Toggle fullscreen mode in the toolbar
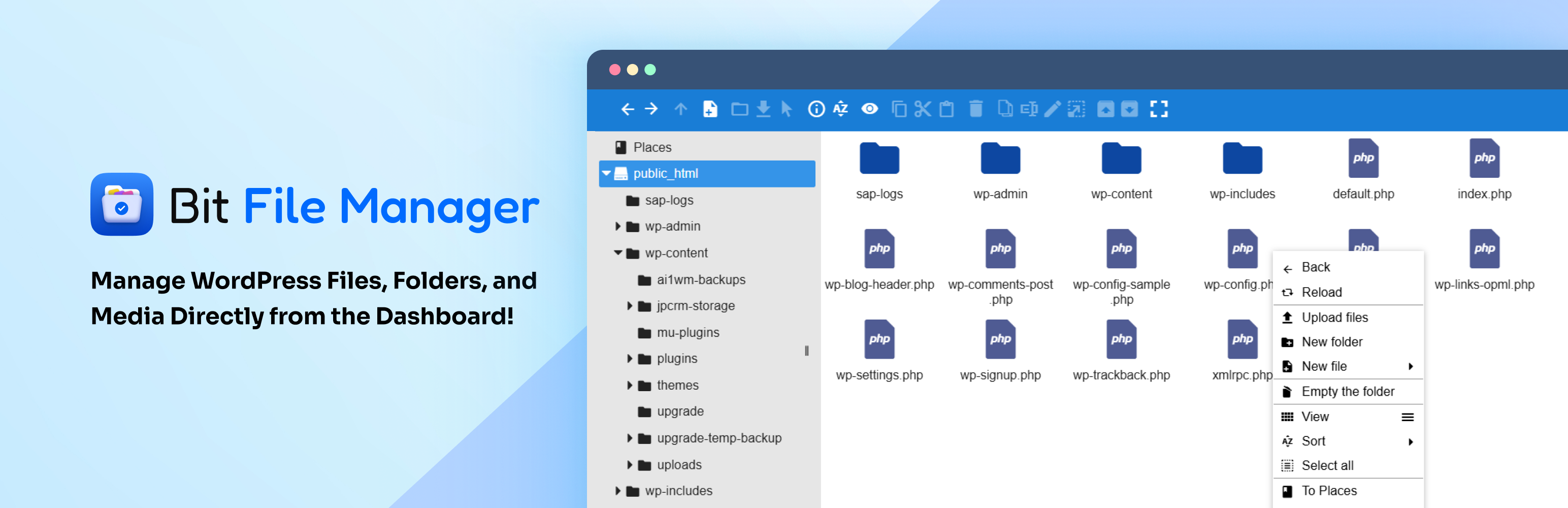The image size is (1568, 508). point(1160,110)
